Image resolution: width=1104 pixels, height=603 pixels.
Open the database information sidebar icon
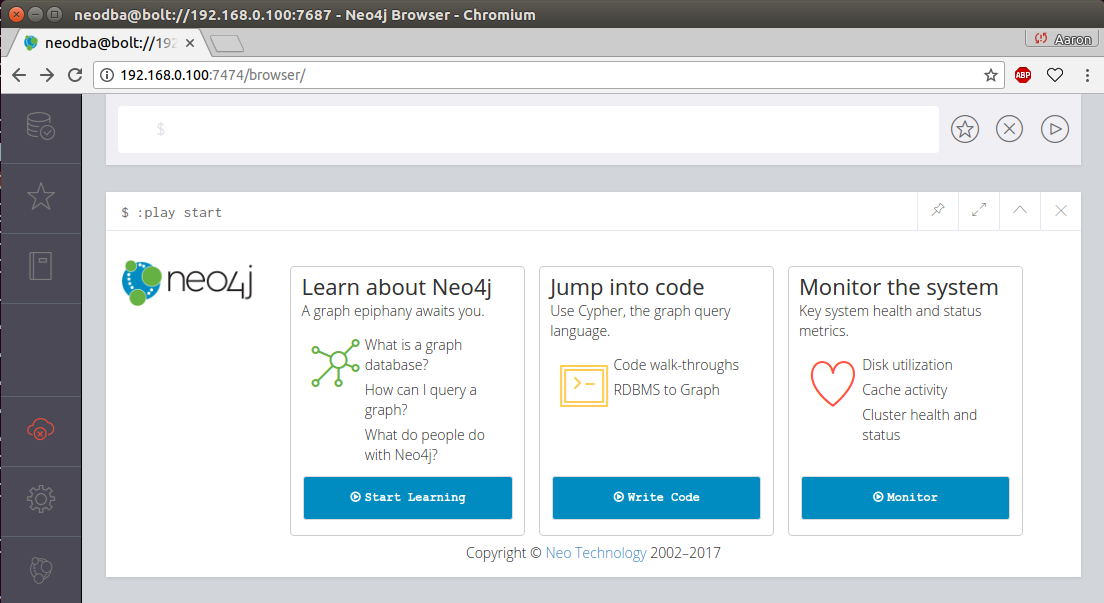click(x=40, y=127)
